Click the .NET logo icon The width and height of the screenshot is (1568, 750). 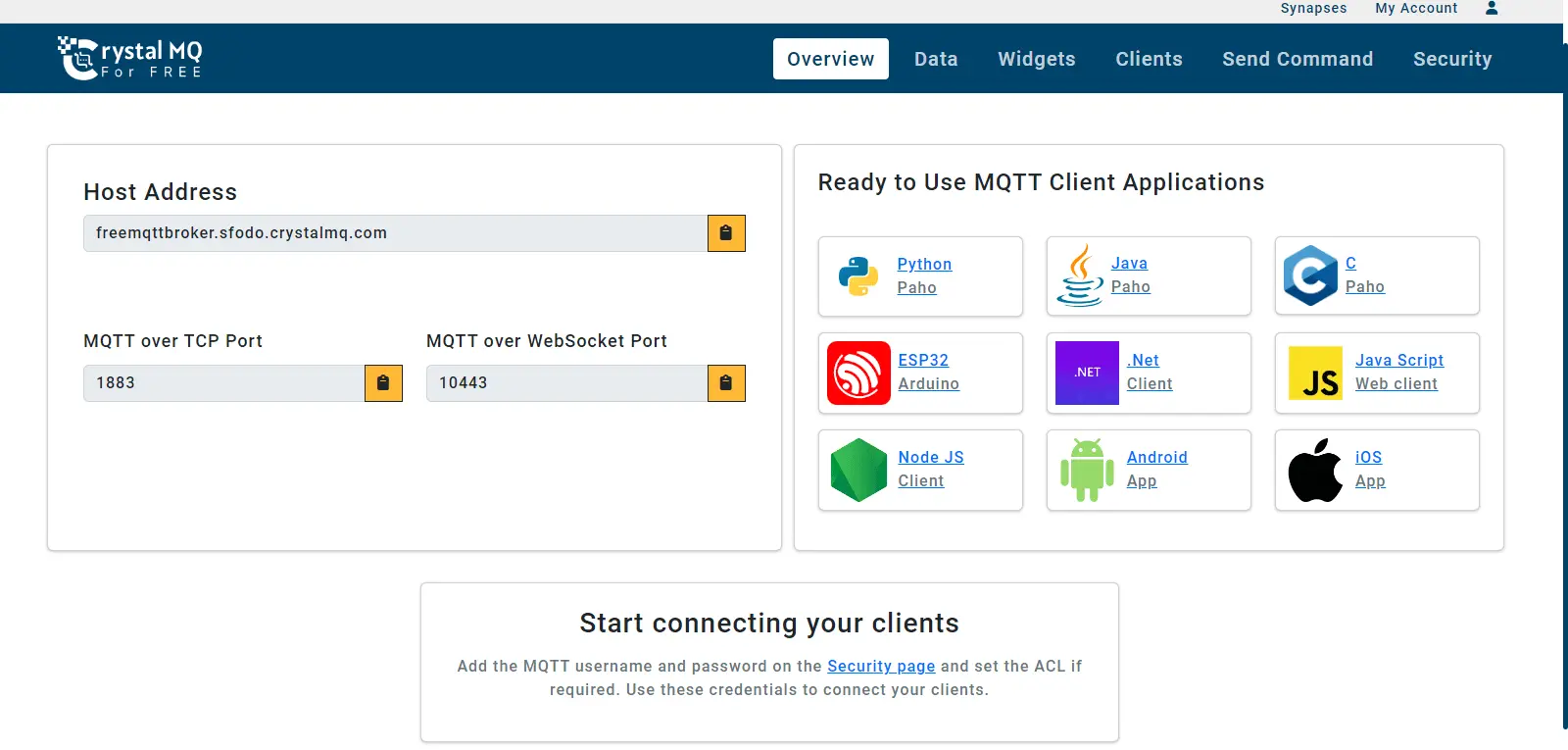pos(1087,373)
